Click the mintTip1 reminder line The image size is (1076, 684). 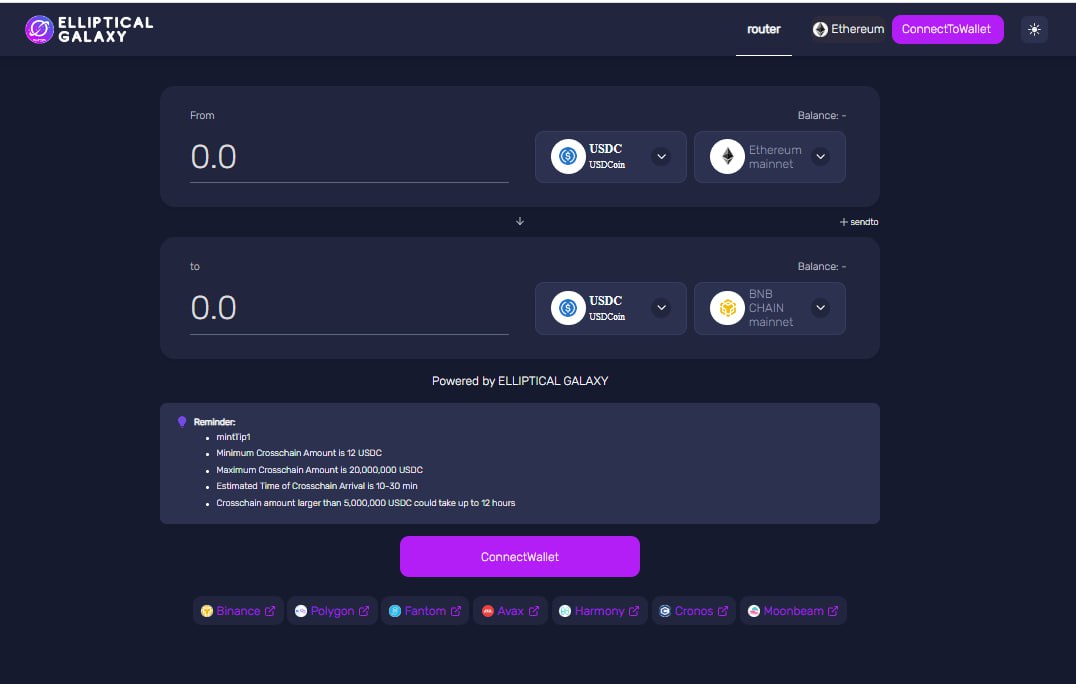[233, 437]
